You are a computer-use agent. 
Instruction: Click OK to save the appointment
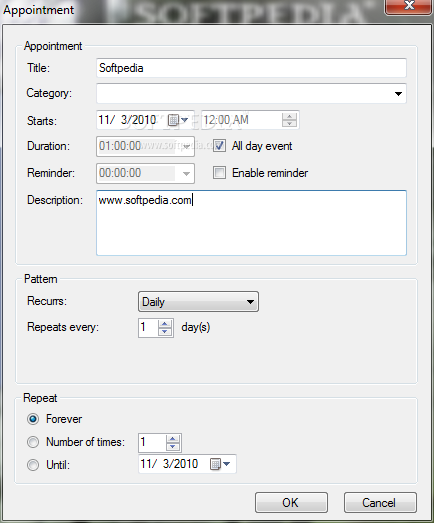(291, 502)
